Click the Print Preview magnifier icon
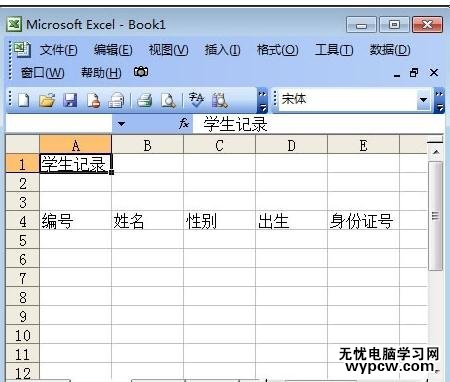Screen dimensions: 450x382 (168, 100)
